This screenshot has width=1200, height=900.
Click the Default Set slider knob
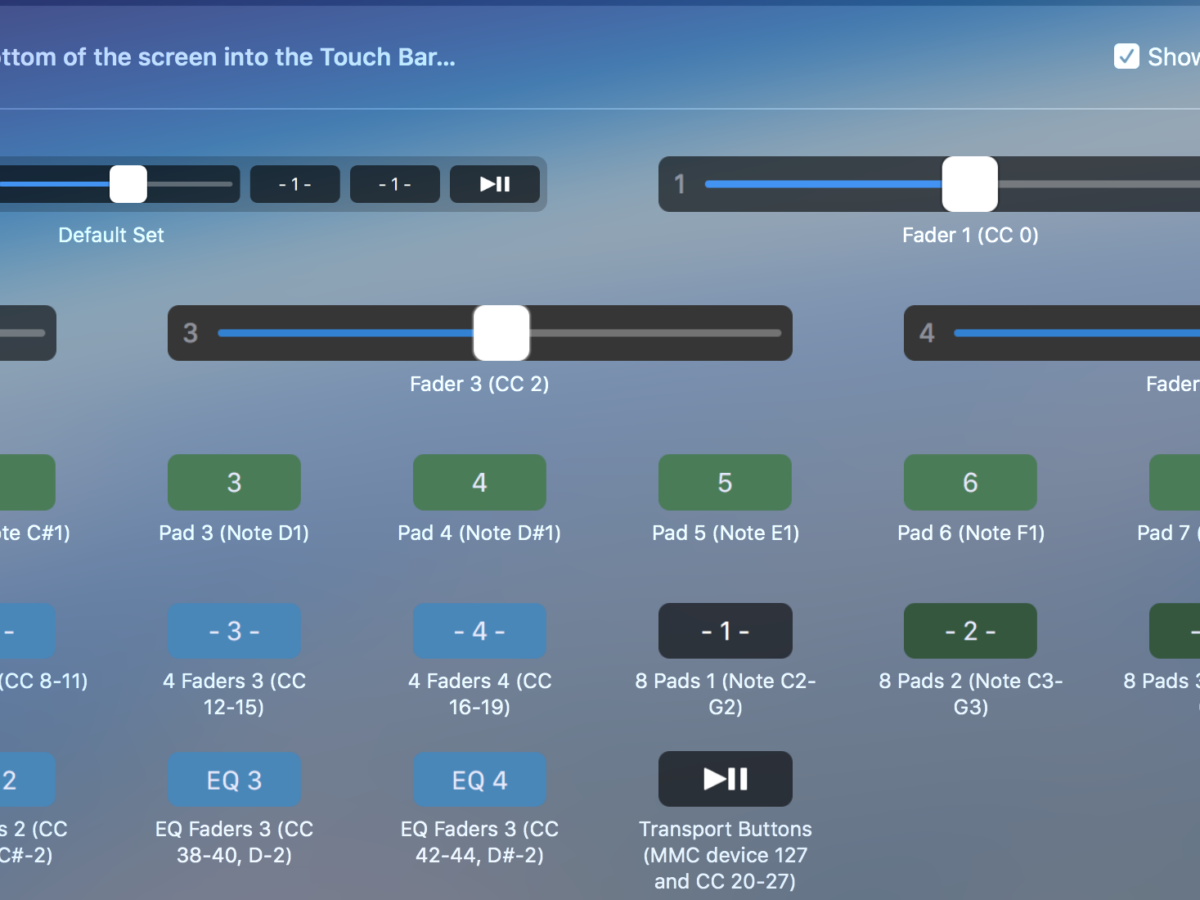(128, 184)
